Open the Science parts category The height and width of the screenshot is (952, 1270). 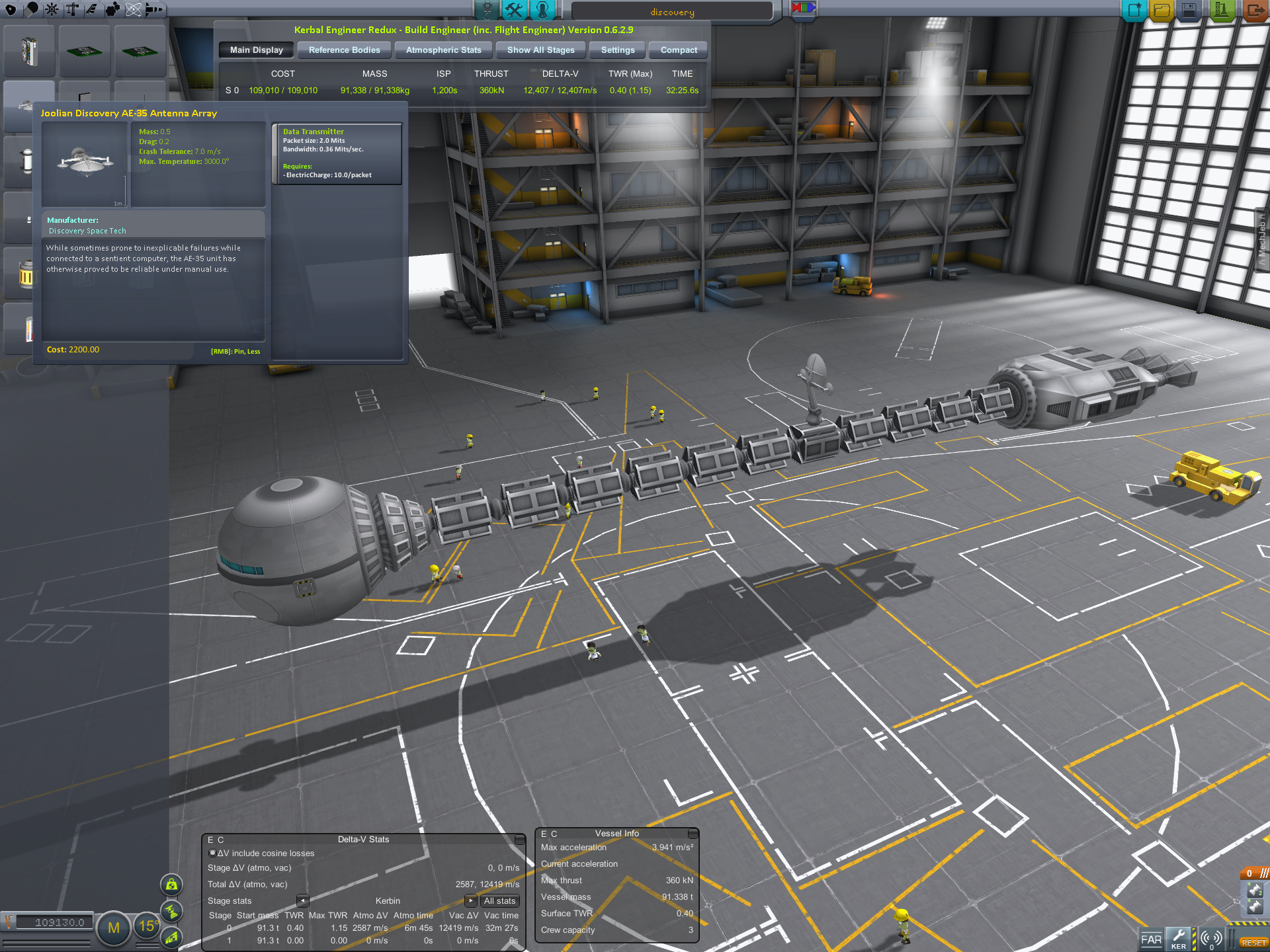click(133, 9)
